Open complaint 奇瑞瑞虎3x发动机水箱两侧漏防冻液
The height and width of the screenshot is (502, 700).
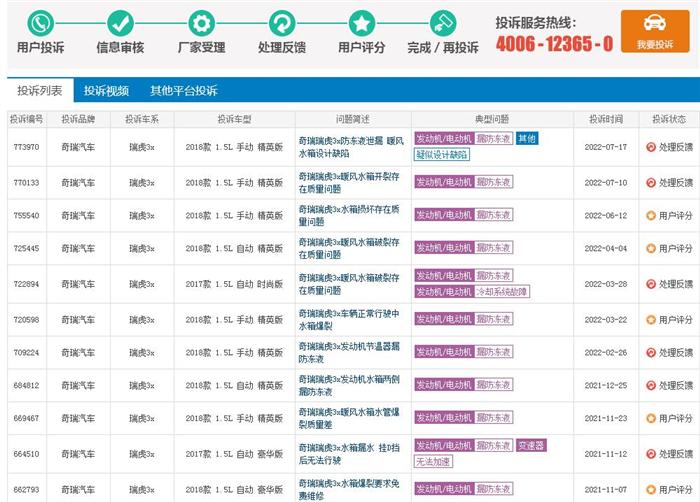tap(349, 385)
